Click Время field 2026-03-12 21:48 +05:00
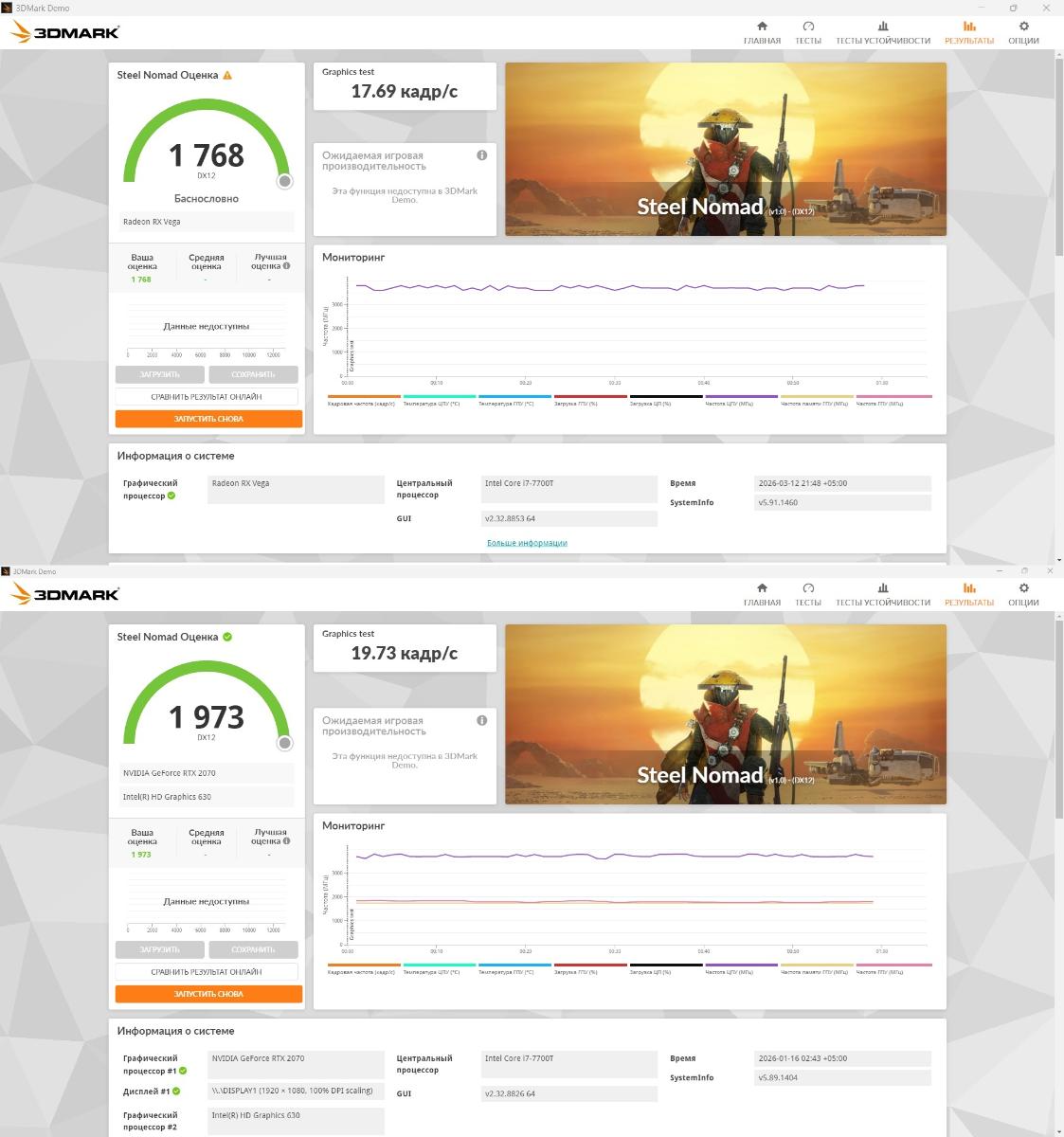This screenshot has width=1064, height=1137. click(x=842, y=483)
